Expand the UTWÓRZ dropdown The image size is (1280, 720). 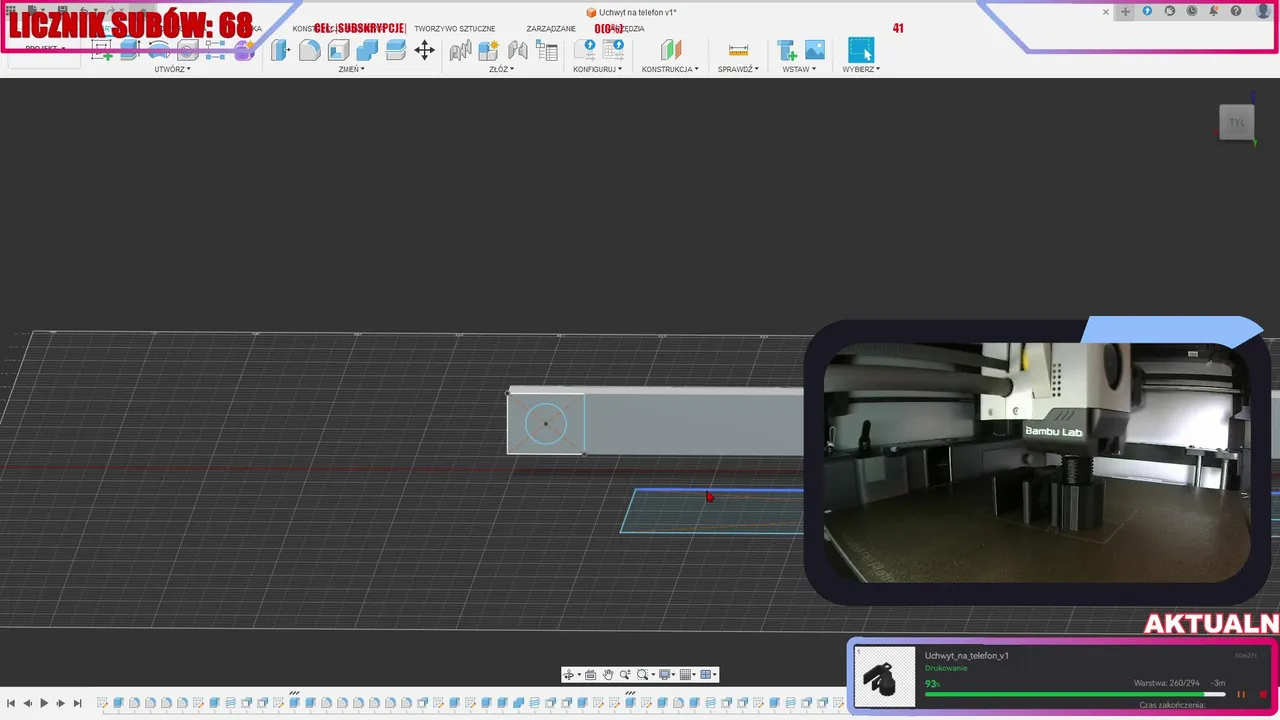click(172, 69)
